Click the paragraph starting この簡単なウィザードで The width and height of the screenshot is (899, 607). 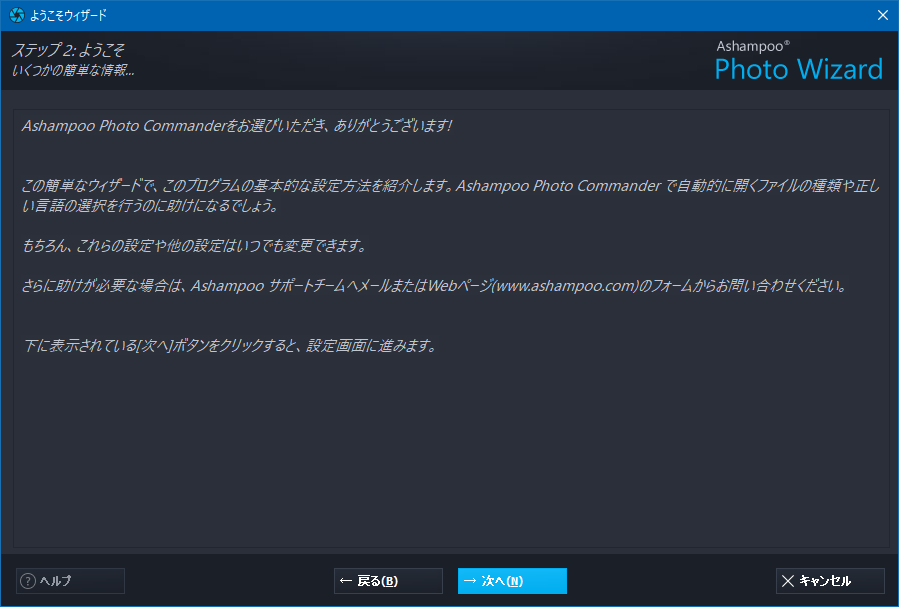click(451, 195)
